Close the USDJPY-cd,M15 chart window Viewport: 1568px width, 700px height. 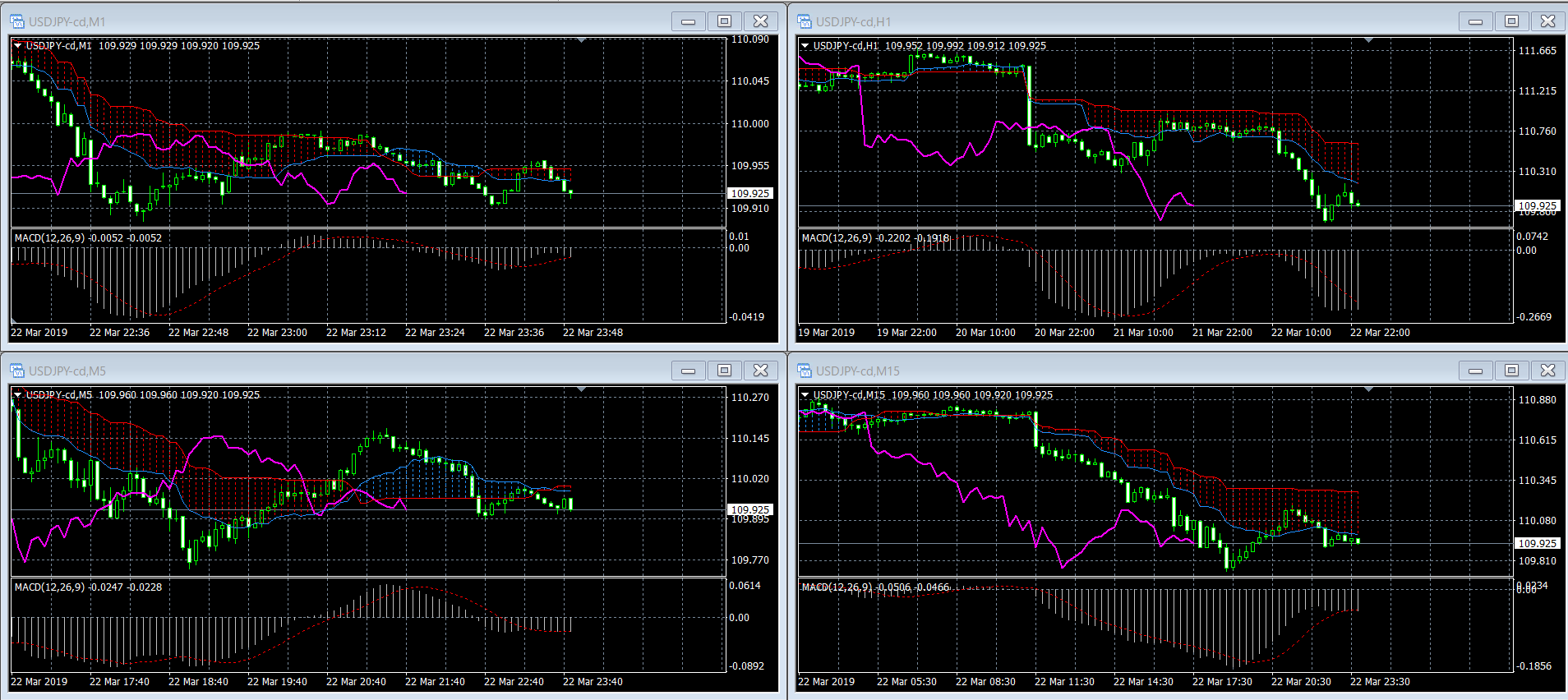(1548, 371)
